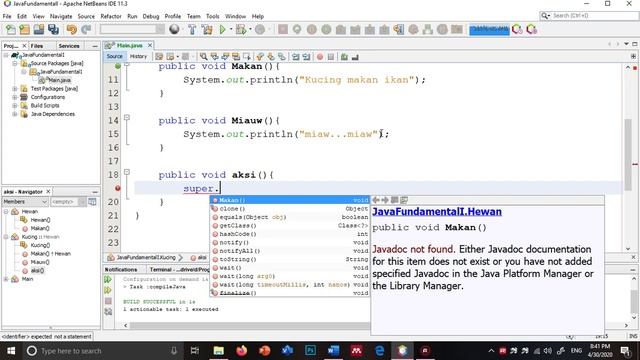Screen dimensions: 640x360
Task: Click the green Run Project icon
Action: (222, 29)
